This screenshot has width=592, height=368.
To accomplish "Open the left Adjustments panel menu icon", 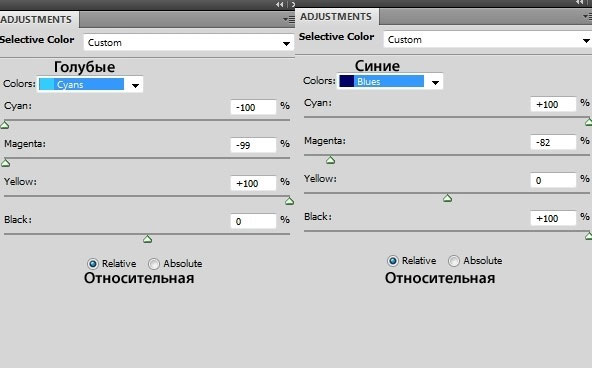I will (x=289, y=19).
